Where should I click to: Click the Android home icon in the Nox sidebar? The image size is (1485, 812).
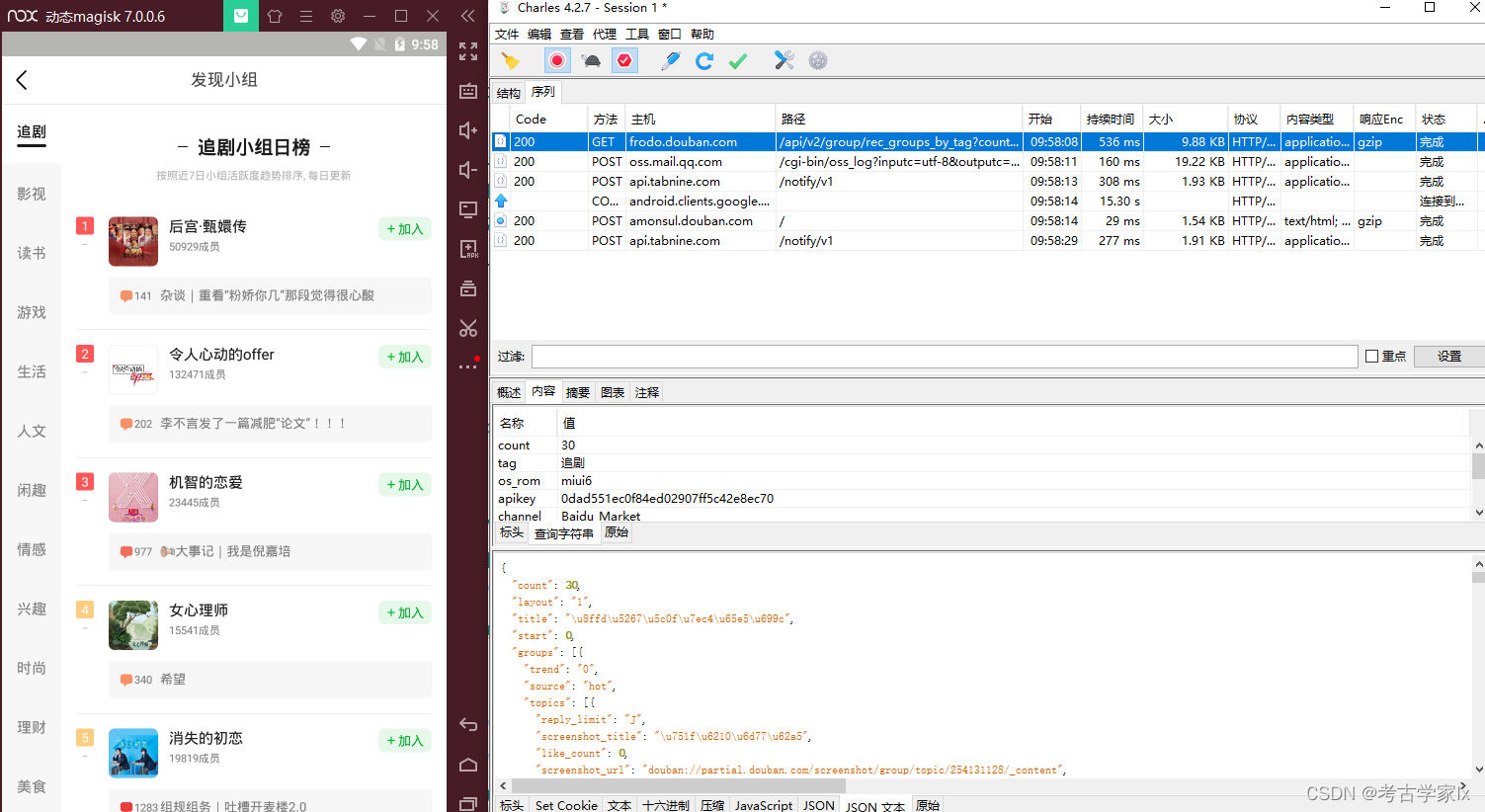(468, 765)
